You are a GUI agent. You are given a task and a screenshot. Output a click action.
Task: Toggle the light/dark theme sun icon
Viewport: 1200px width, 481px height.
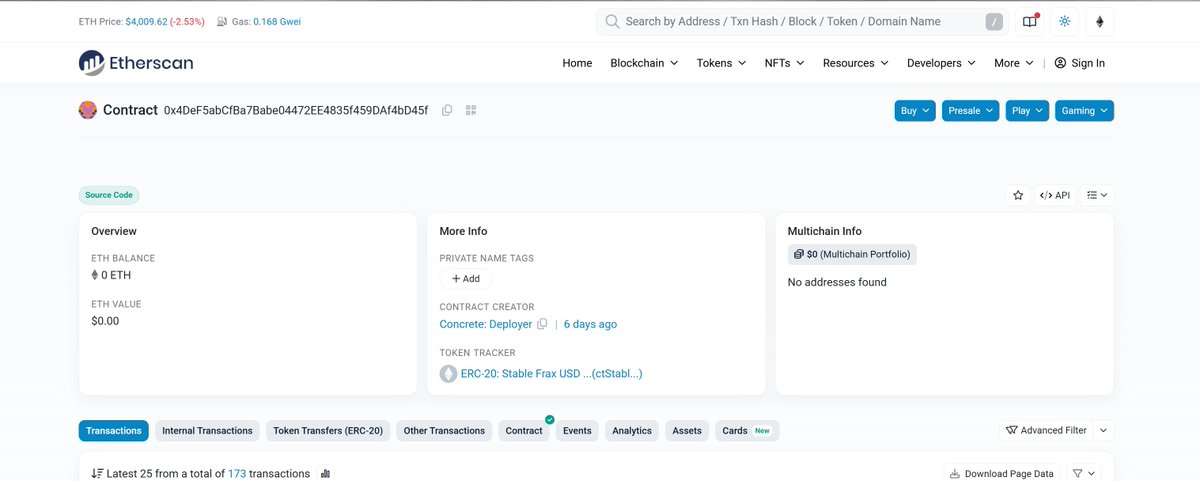pyautogui.click(x=1064, y=22)
